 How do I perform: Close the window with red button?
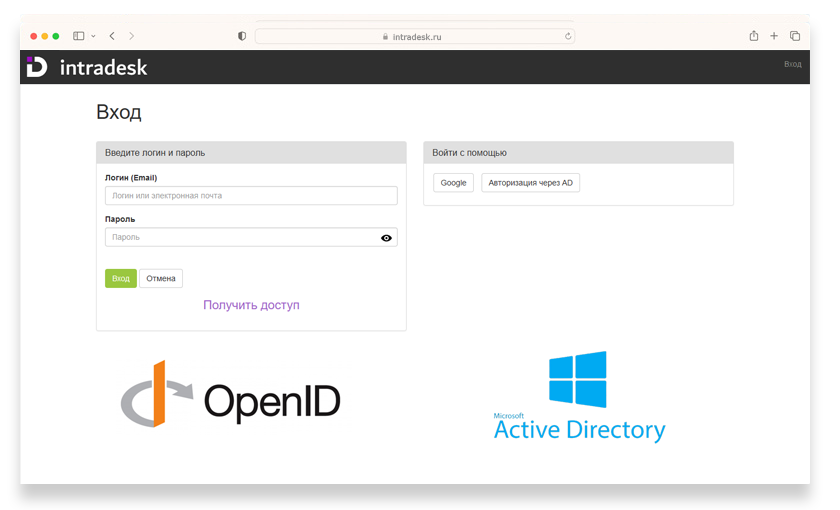coord(34,36)
